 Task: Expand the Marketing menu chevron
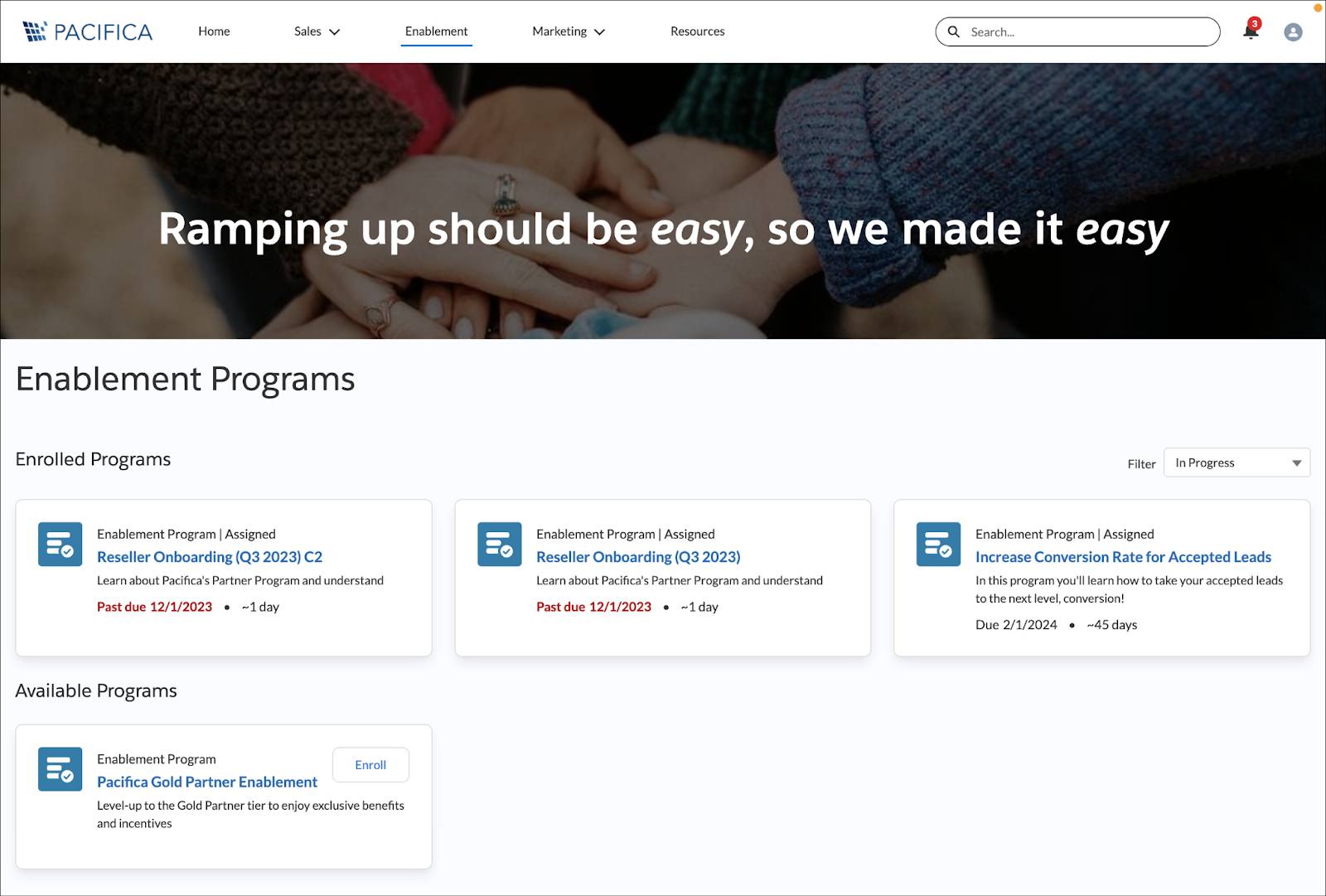pos(600,32)
